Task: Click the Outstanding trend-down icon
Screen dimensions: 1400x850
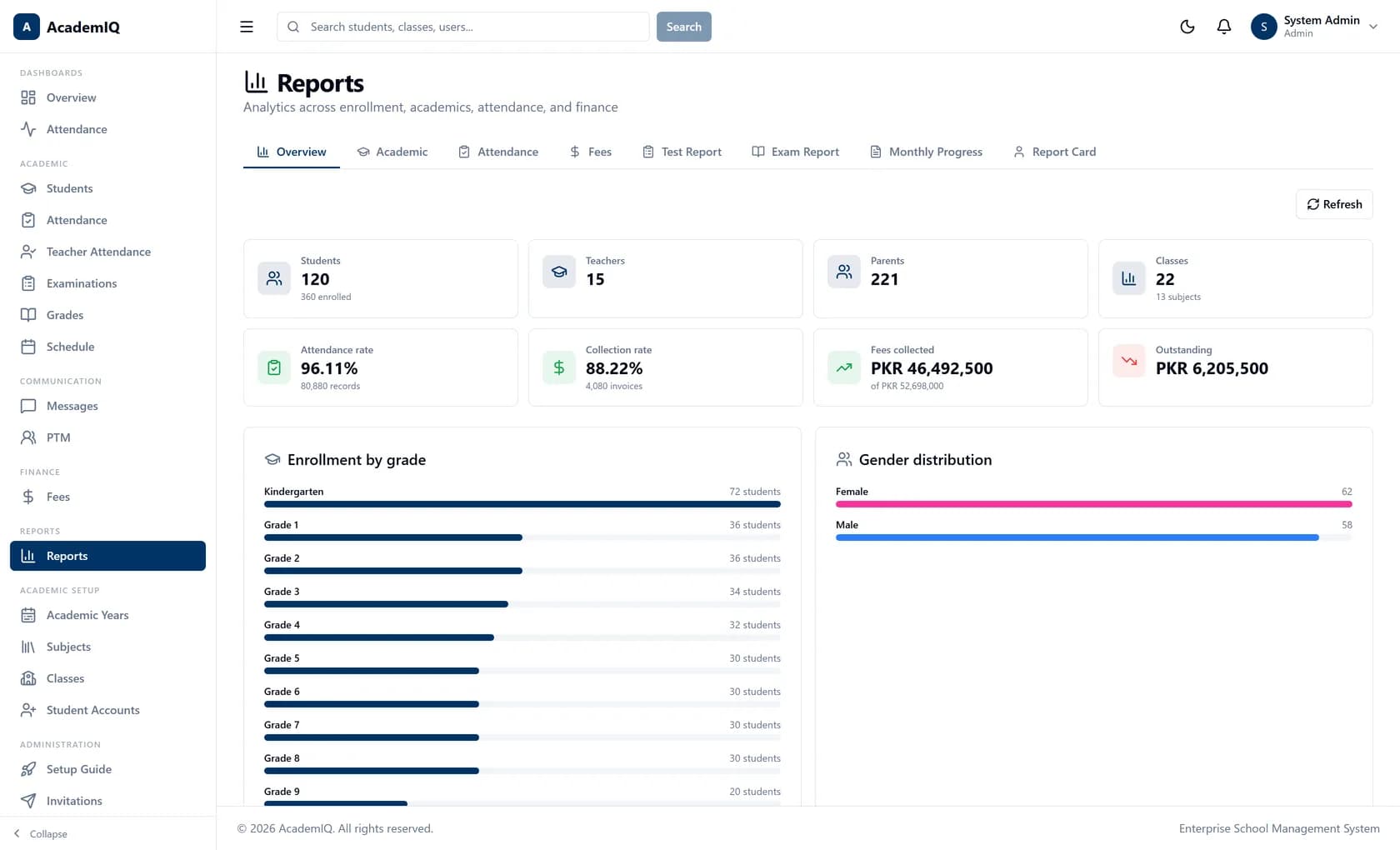Action: [x=1129, y=361]
